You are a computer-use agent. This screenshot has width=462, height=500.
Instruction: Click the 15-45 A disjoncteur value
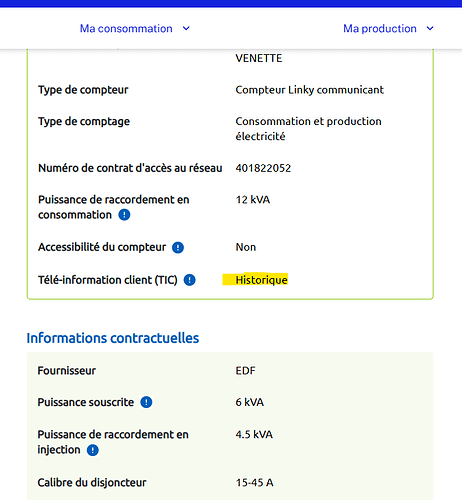[254, 483]
